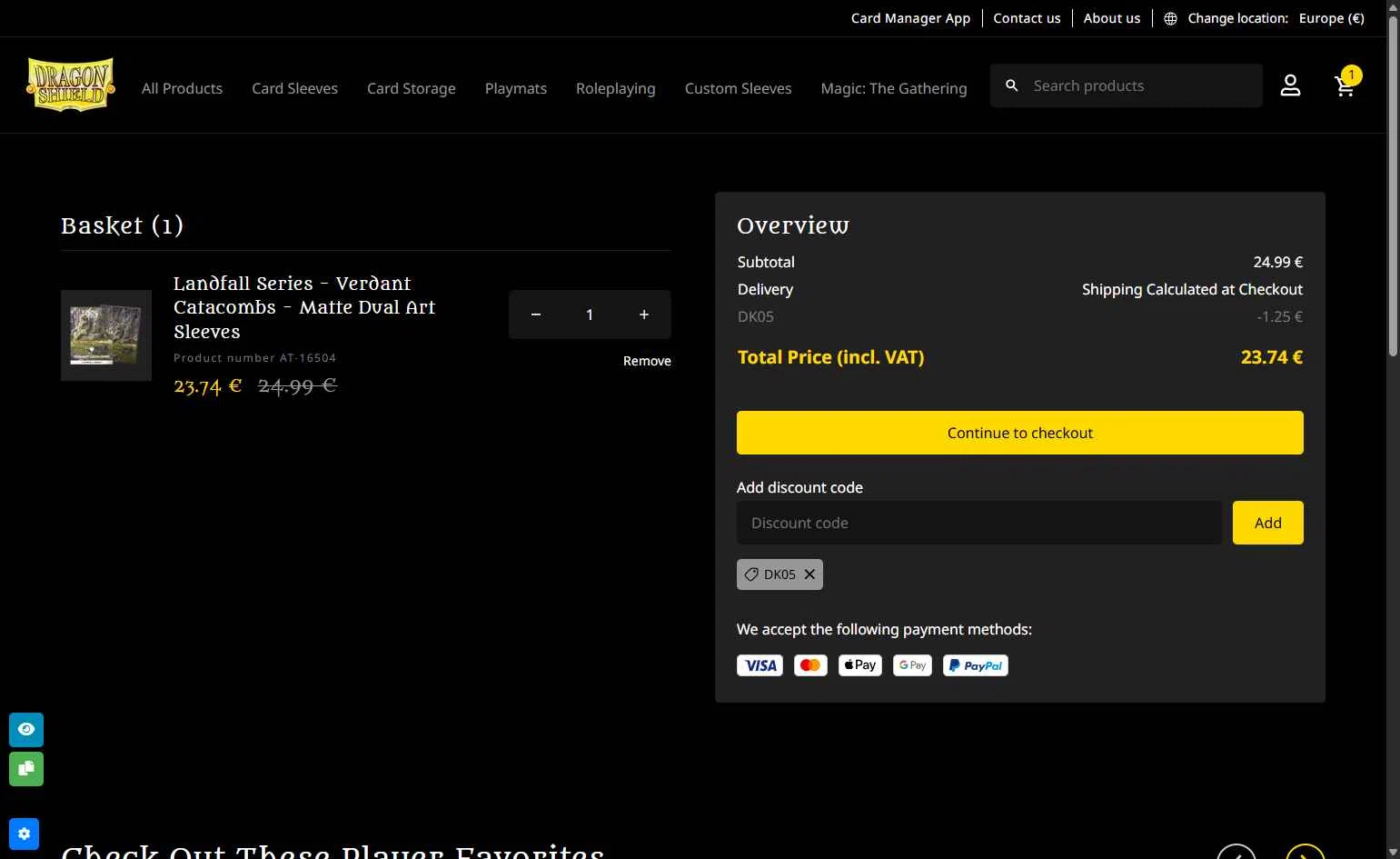Screen dimensions: 1400x859
Task: Click Product number AT-16504 text
Action: pyautogui.click(x=255, y=358)
